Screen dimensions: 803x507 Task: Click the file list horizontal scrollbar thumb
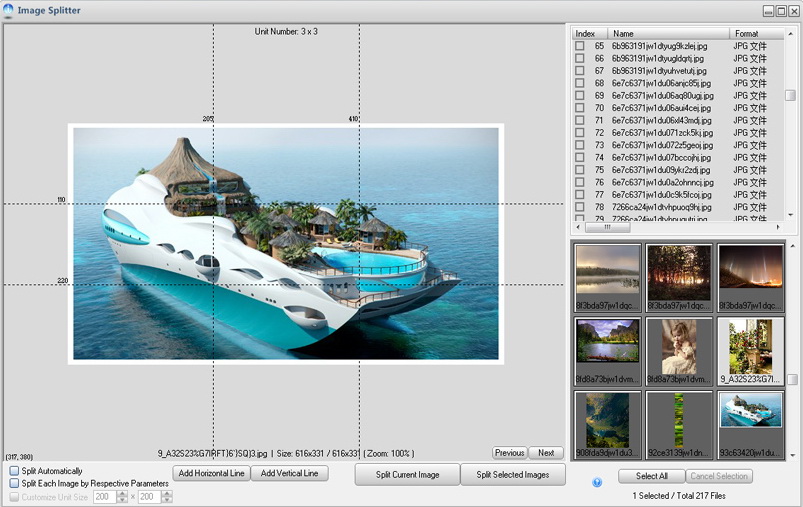[x=607, y=227]
